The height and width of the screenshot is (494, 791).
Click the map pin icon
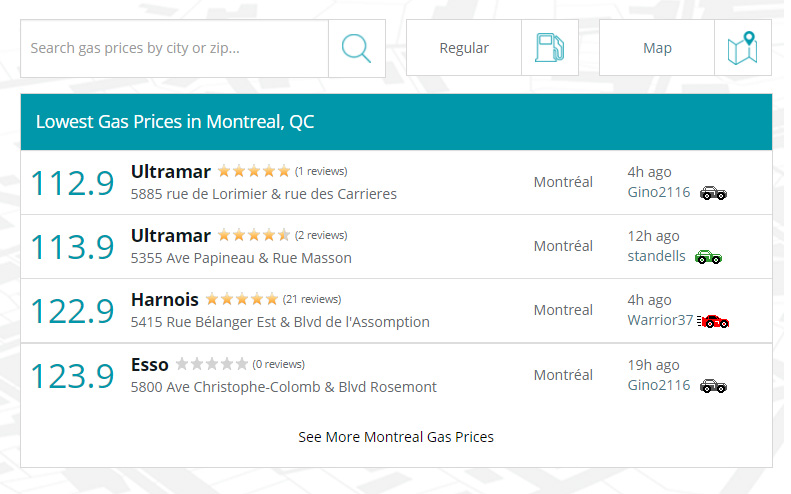[742, 48]
